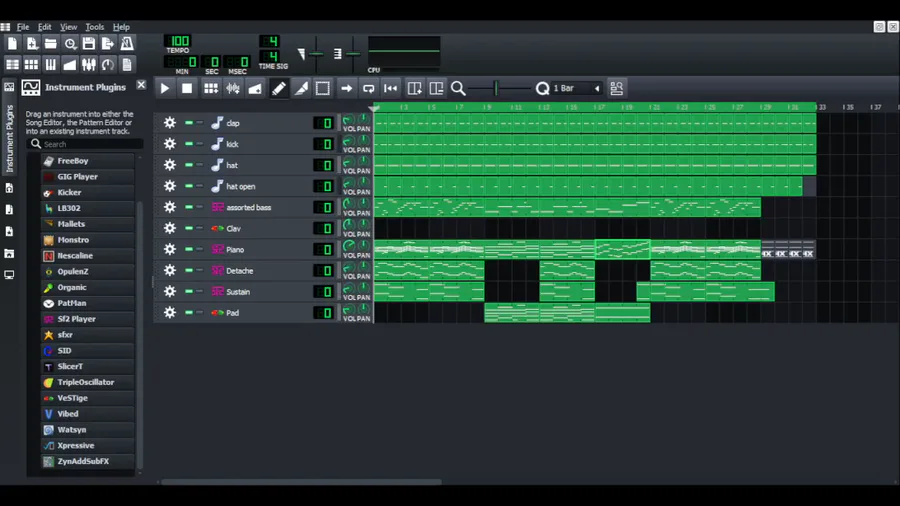This screenshot has height=506, width=900.
Task: Open the gear menu of the kick track
Action: pos(170,144)
